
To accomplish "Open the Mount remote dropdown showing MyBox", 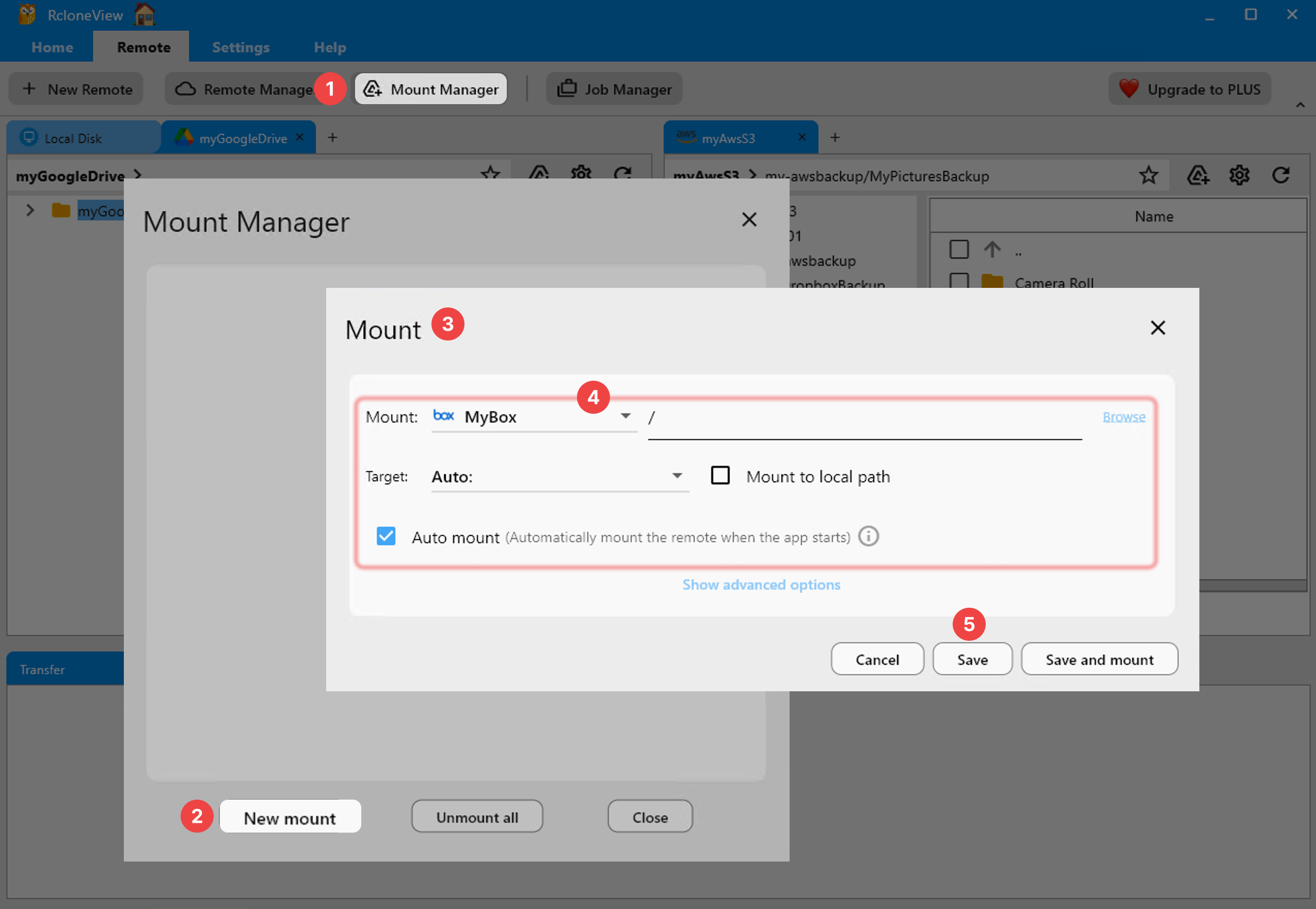I will [x=625, y=416].
